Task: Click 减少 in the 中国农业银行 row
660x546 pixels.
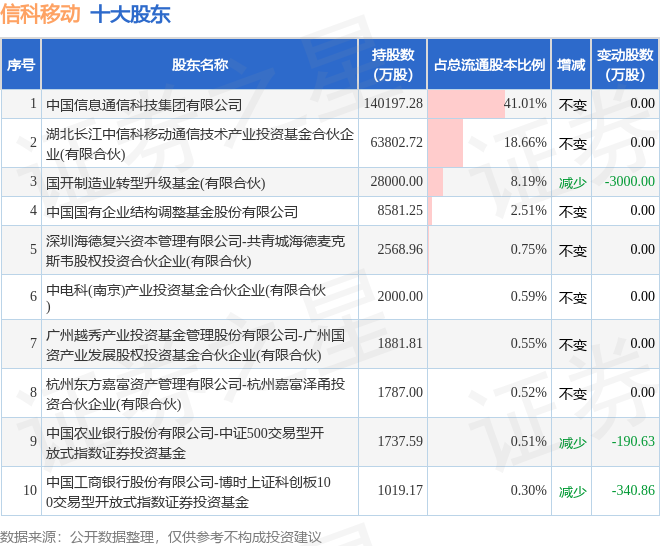Action: click(572, 442)
